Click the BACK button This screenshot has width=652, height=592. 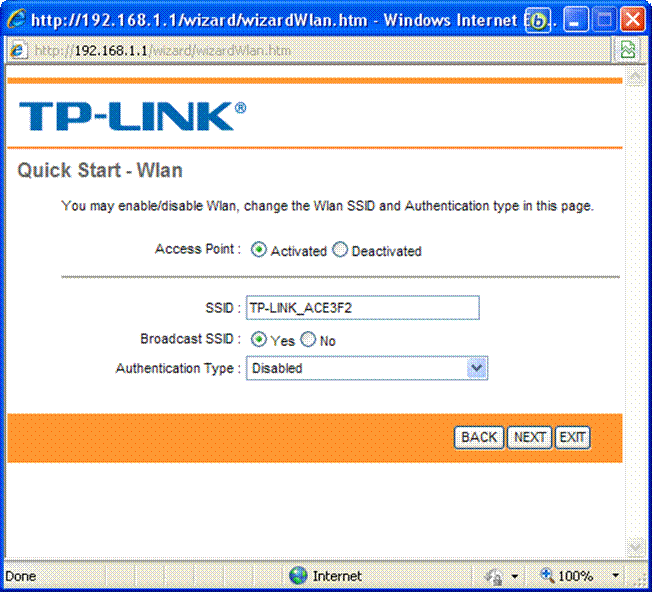click(x=479, y=437)
